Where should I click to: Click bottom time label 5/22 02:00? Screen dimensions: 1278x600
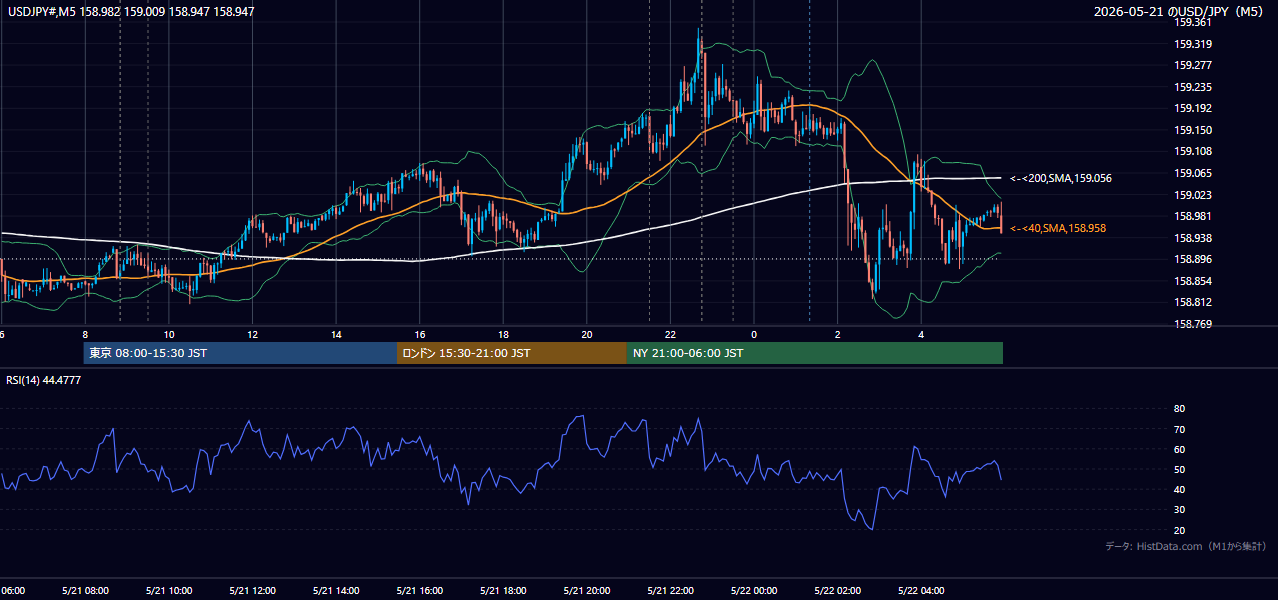pos(838,590)
